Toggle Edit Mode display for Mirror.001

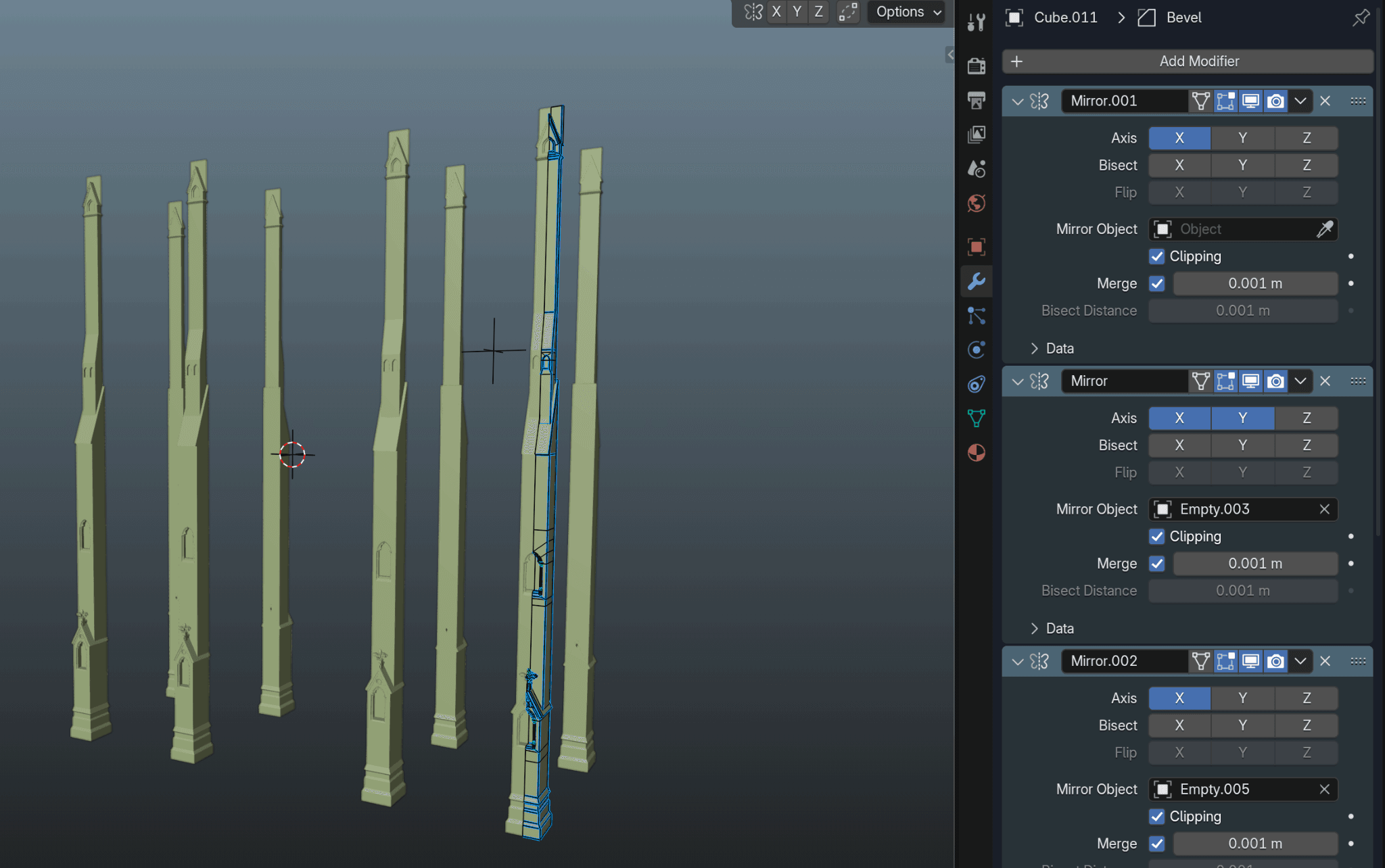point(1225,101)
